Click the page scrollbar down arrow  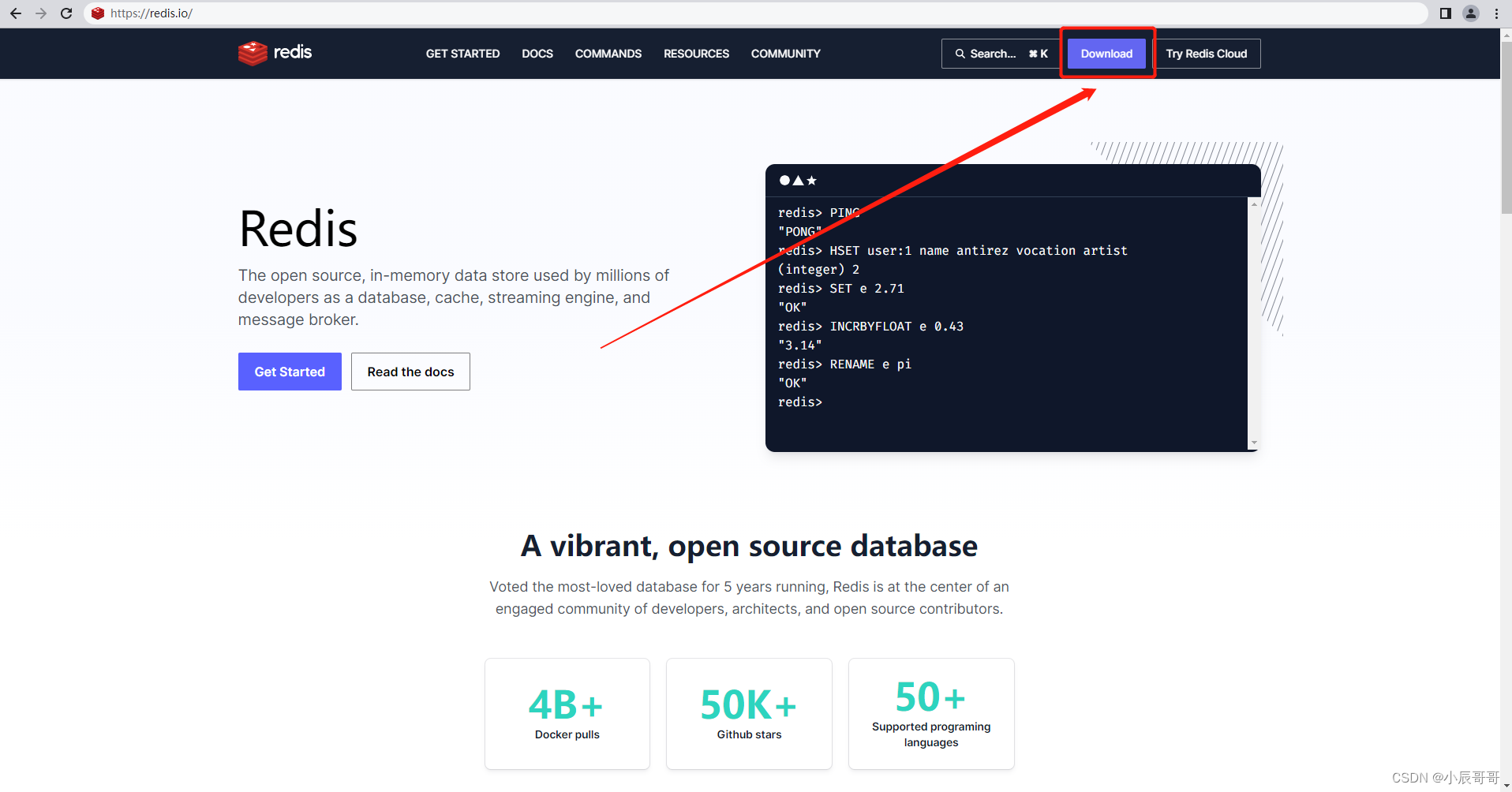click(x=1506, y=786)
